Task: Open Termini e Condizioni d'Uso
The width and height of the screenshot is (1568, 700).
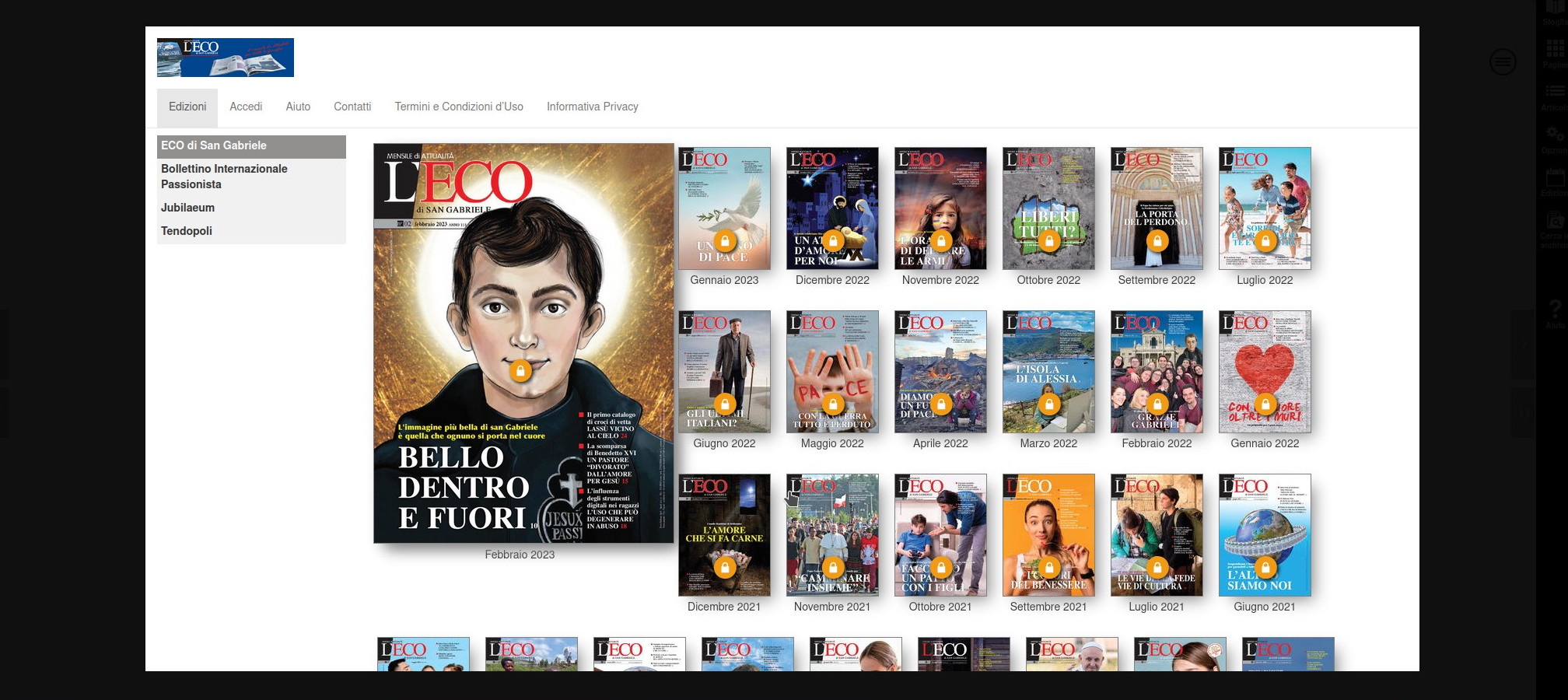Action: pos(459,107)
